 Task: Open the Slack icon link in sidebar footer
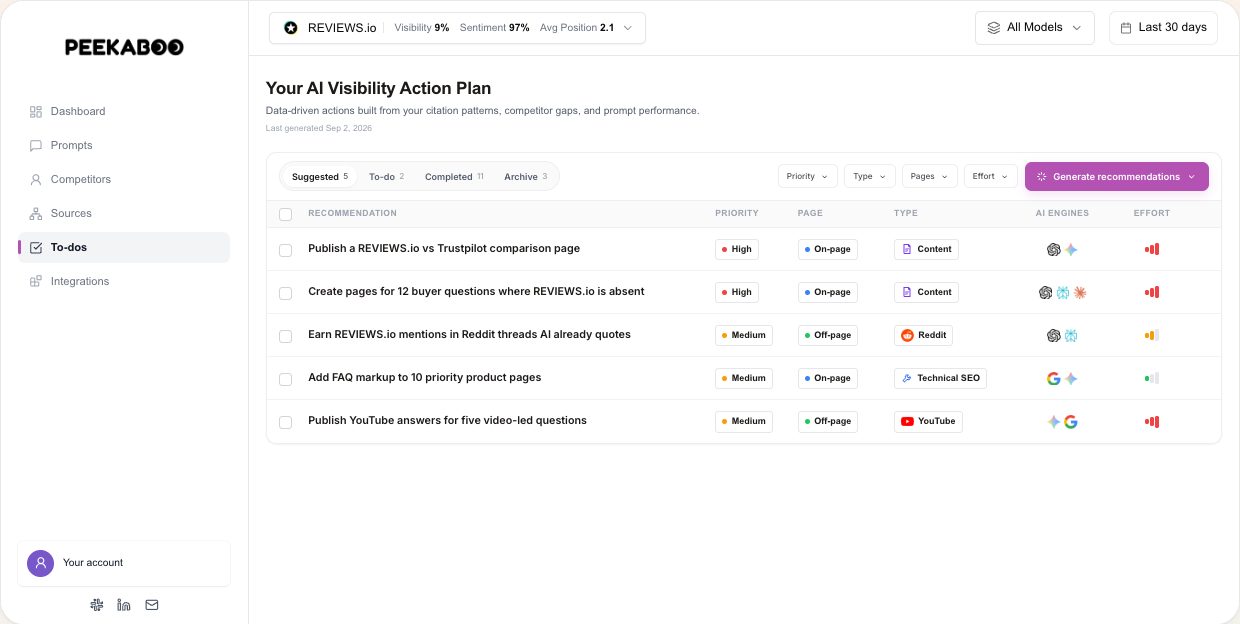point(96,605)
